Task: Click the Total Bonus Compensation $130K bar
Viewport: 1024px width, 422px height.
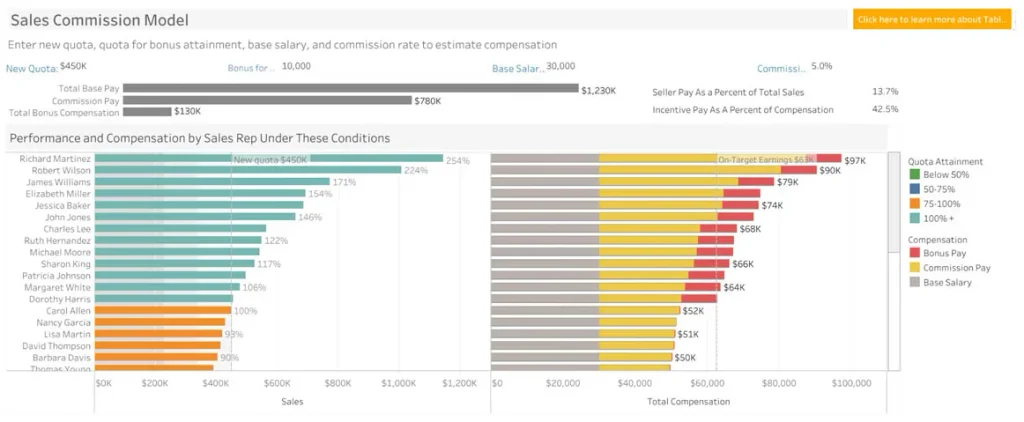Action: click(148, 112)
